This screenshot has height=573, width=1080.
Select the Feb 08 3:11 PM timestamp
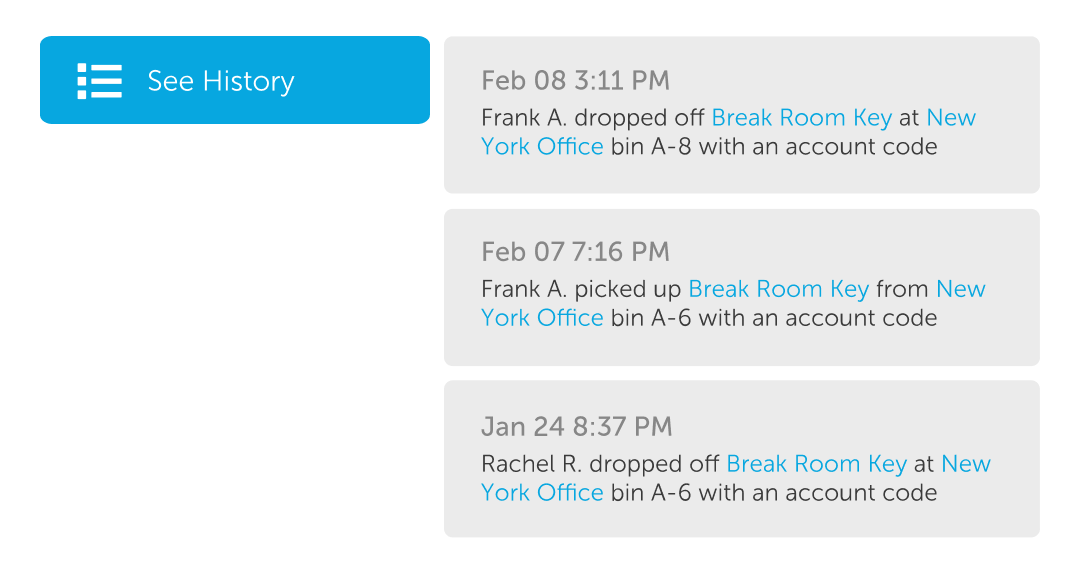tap(575, 81)
